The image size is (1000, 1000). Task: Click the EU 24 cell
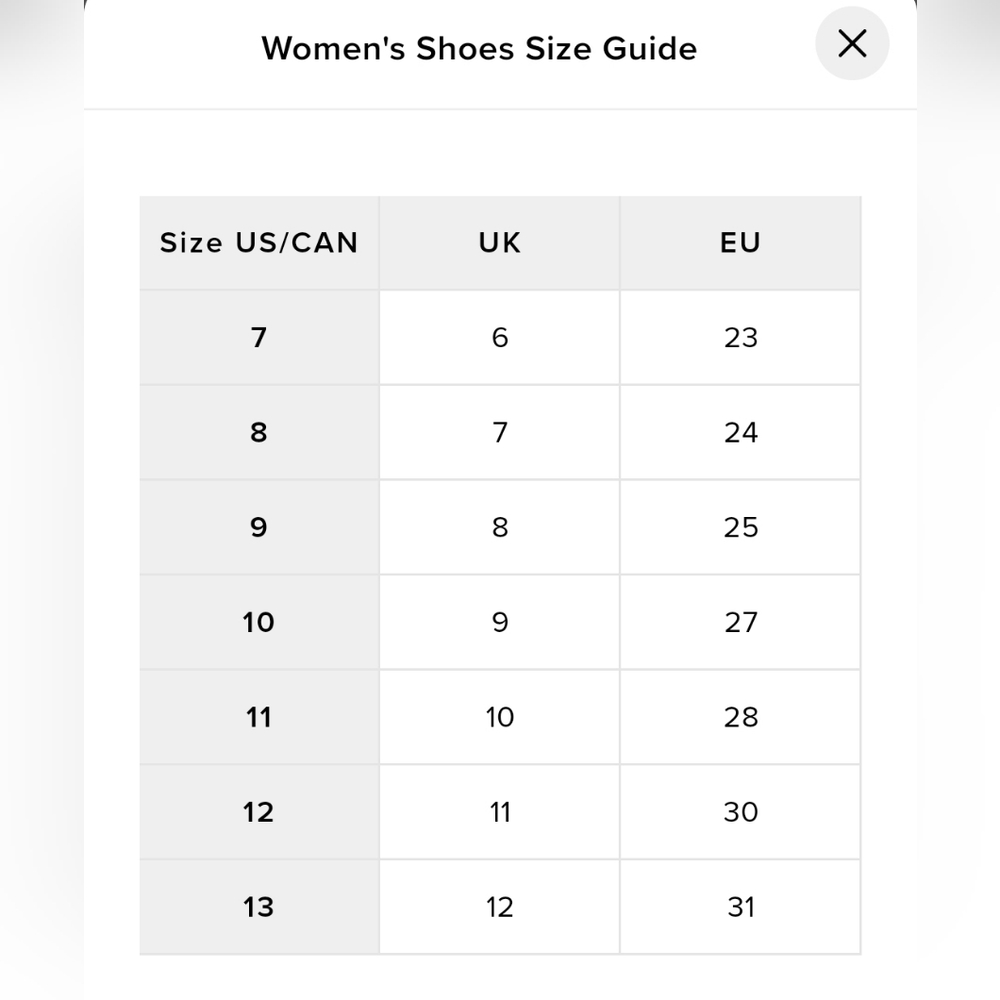[x=740, y=432]
